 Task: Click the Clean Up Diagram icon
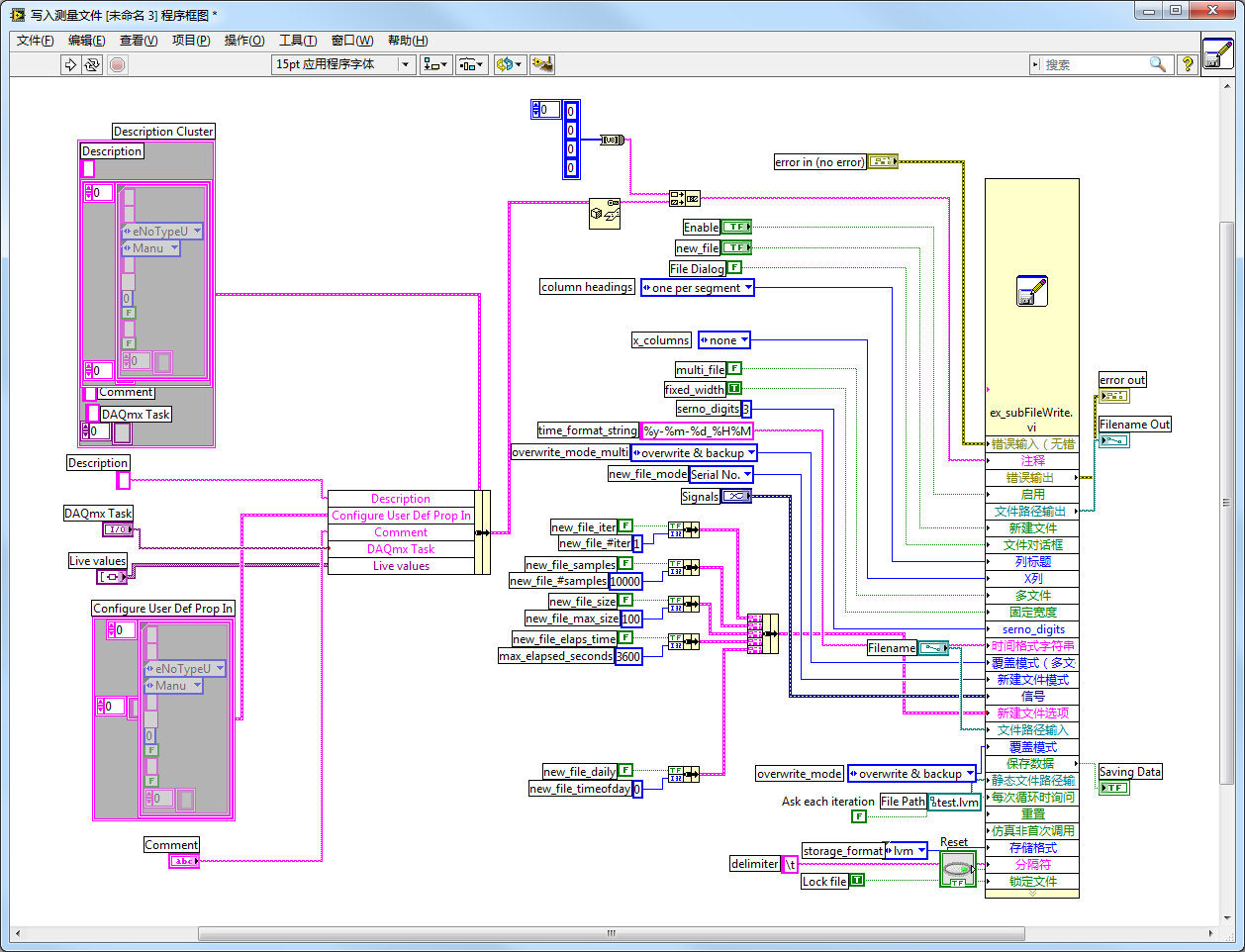click(x=541, y=64)
